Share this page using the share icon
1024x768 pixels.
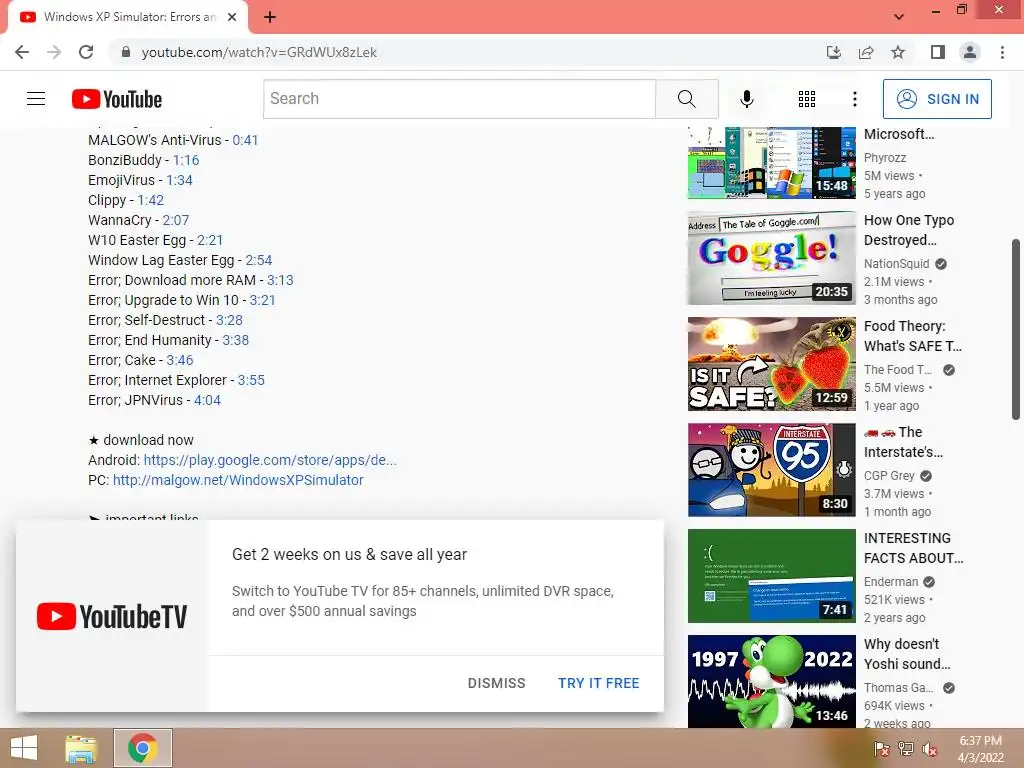click(x=866, y=52)
